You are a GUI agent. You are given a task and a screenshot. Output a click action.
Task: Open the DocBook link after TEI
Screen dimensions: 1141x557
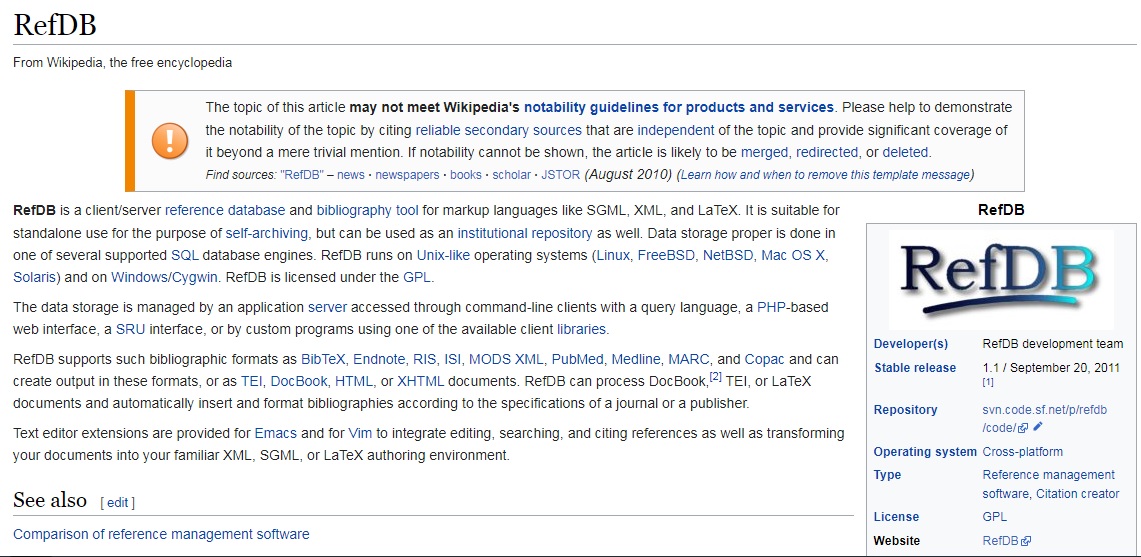(300, 382)
